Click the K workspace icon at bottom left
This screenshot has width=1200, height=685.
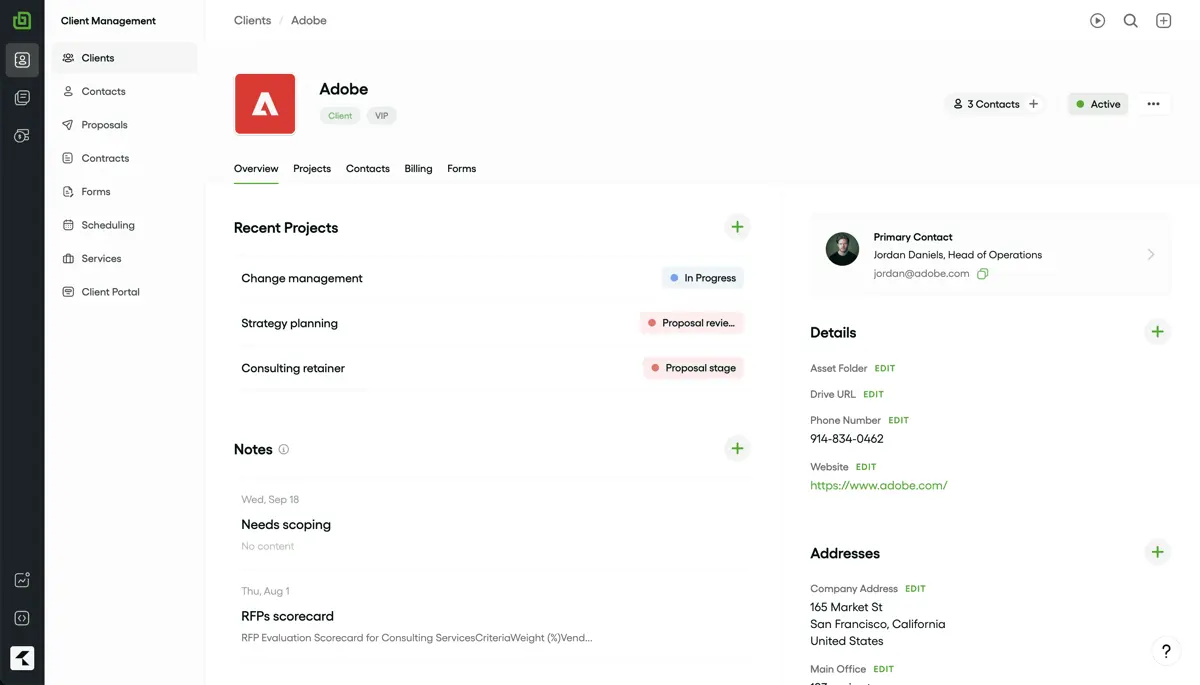point(22,657)
